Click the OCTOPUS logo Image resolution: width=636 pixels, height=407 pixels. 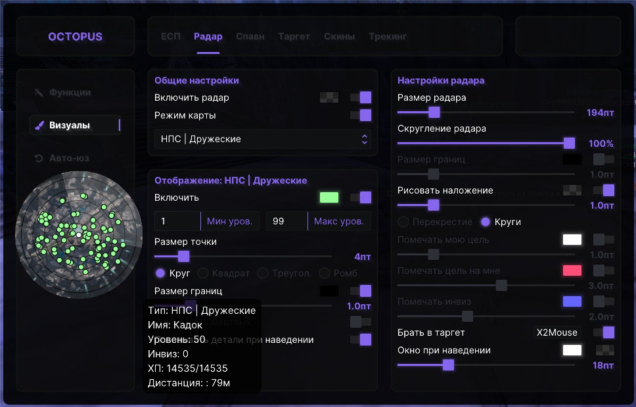click(75, 37)
